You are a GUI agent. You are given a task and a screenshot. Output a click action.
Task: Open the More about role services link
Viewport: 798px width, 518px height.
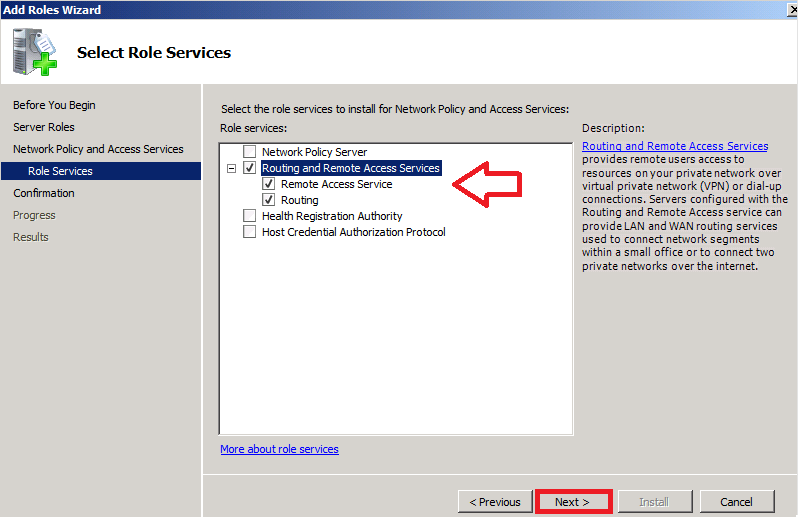point(279,449)
